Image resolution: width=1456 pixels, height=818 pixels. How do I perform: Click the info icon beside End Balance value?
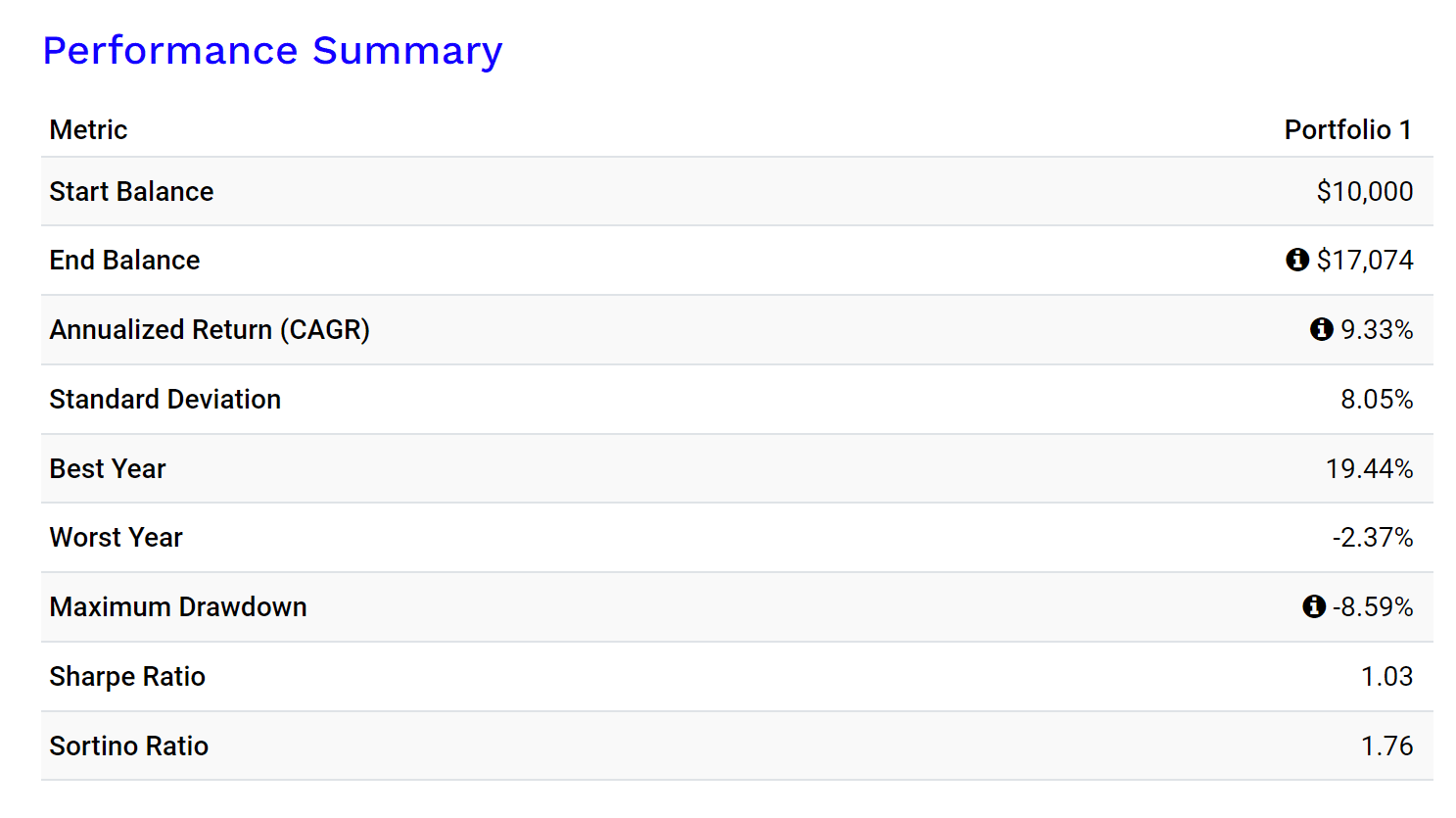point(1297,260)
